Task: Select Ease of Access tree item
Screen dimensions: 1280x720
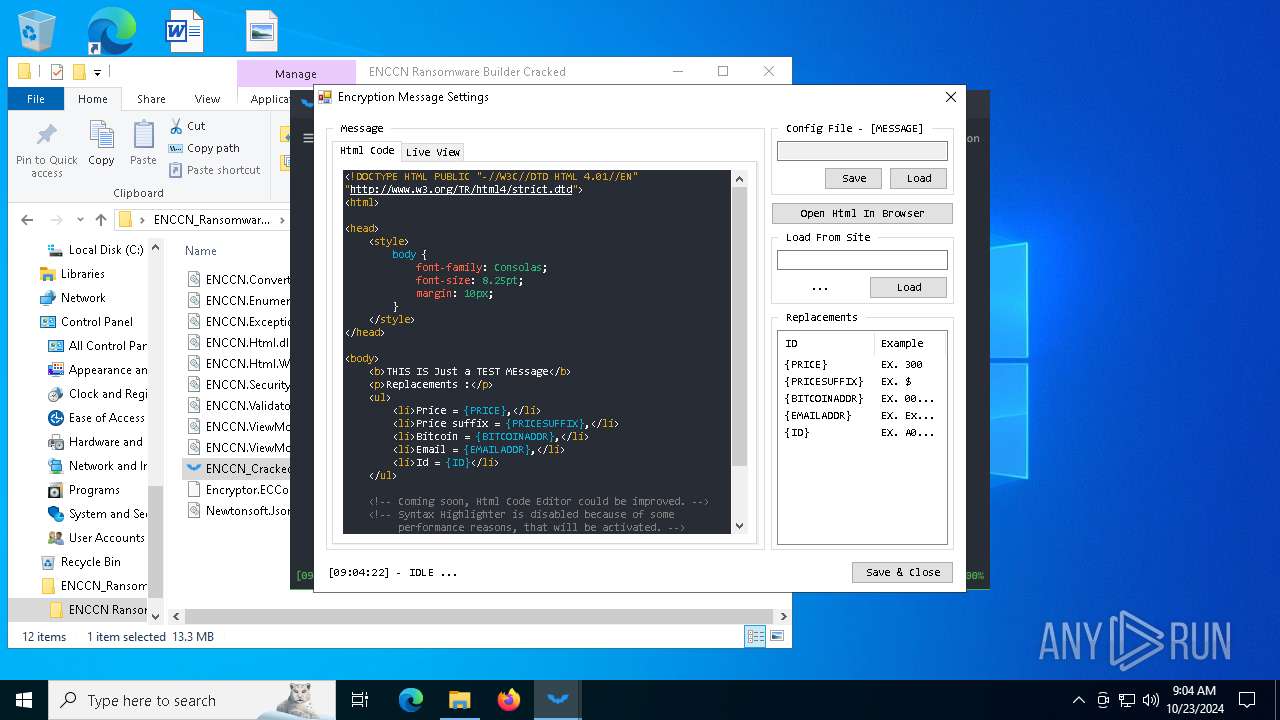Action: [106, 418]
